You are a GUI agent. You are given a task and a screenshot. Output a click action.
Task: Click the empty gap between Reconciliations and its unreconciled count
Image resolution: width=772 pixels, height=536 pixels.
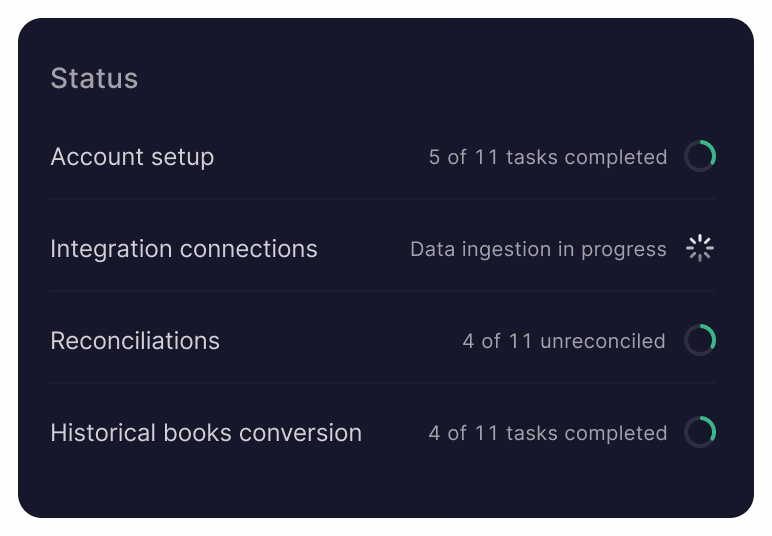tap(340, 341)
